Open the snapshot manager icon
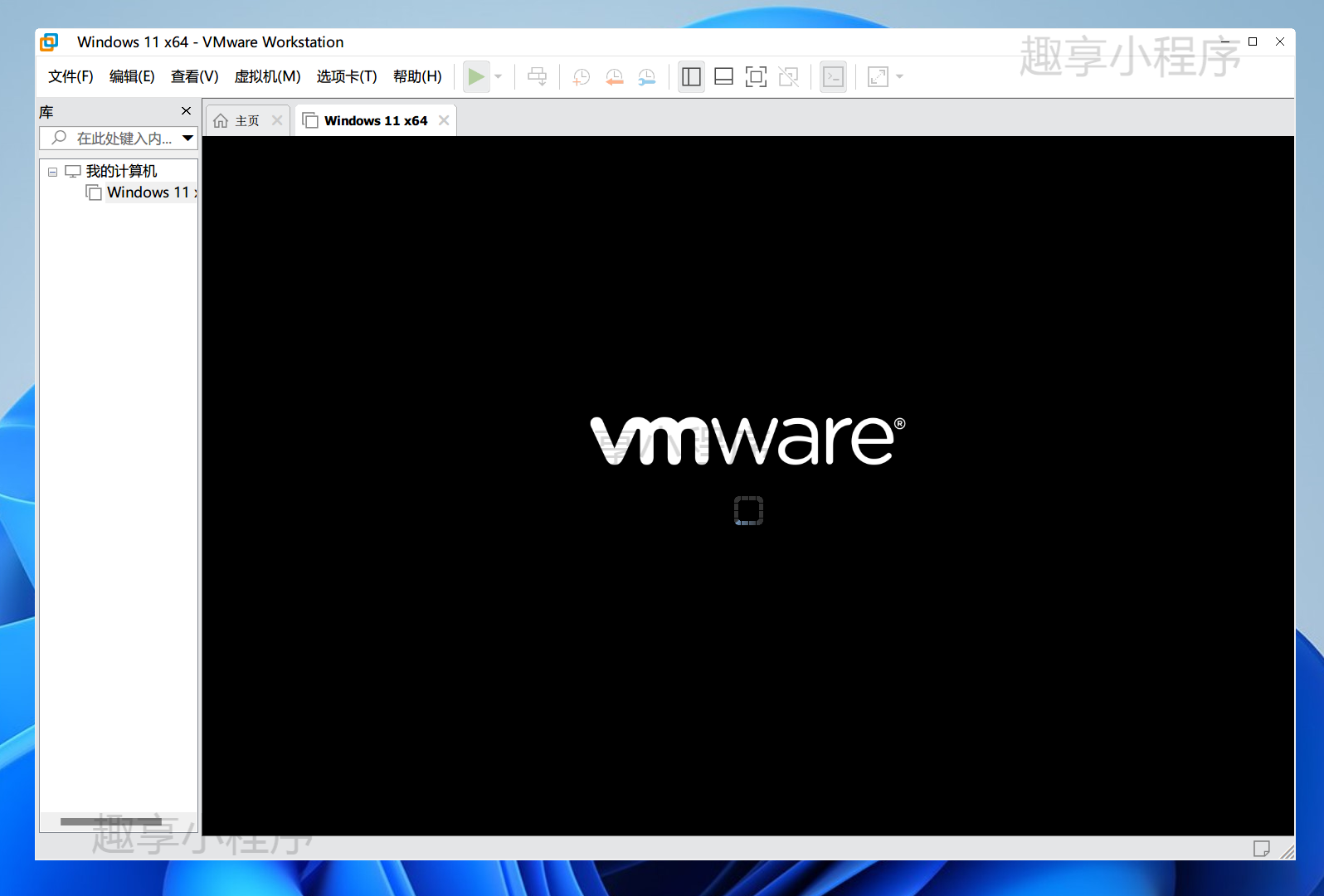The width and height of the screenshot is (1324, 896). 647,77
